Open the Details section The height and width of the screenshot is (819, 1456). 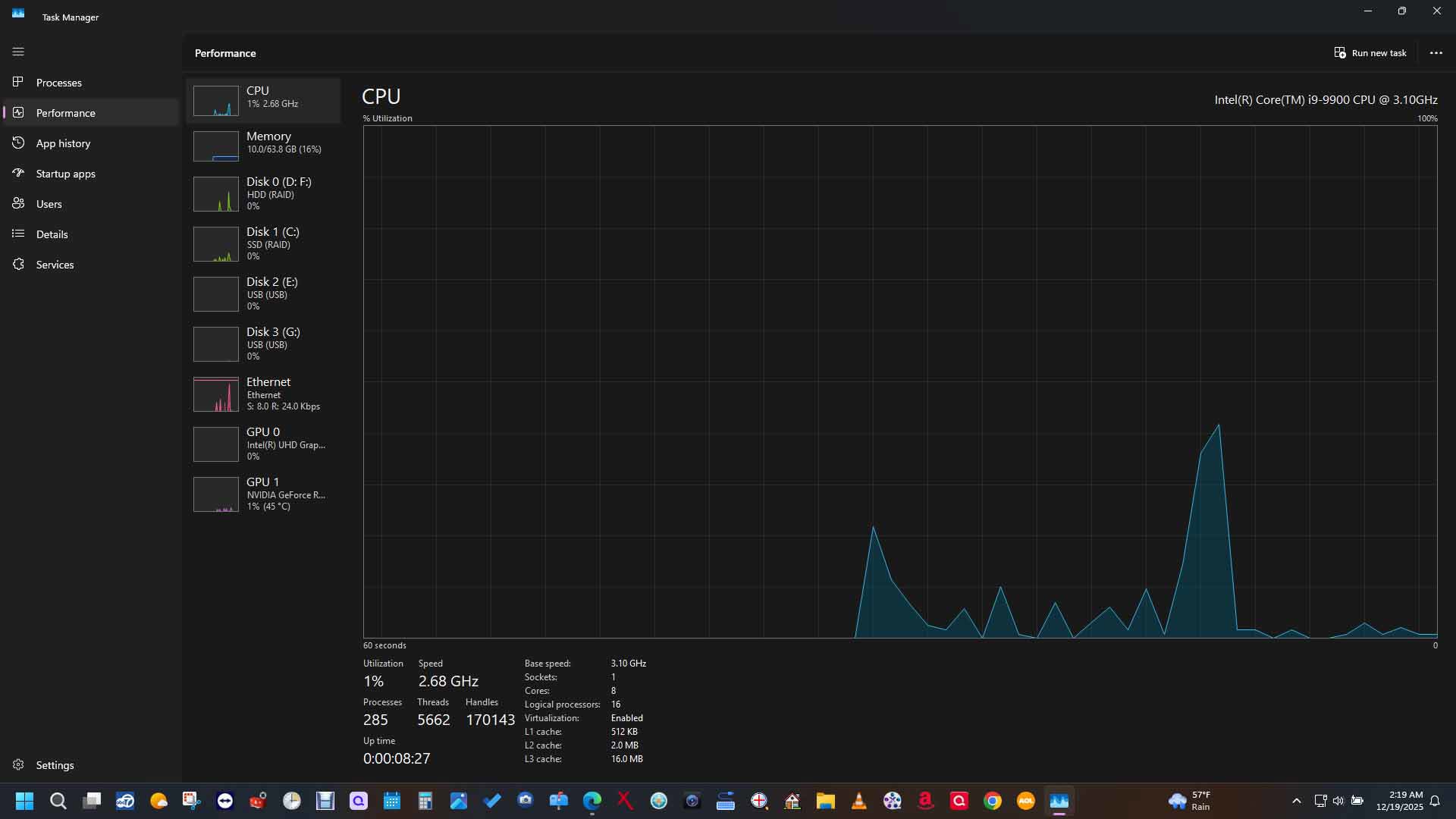point(50,234)
